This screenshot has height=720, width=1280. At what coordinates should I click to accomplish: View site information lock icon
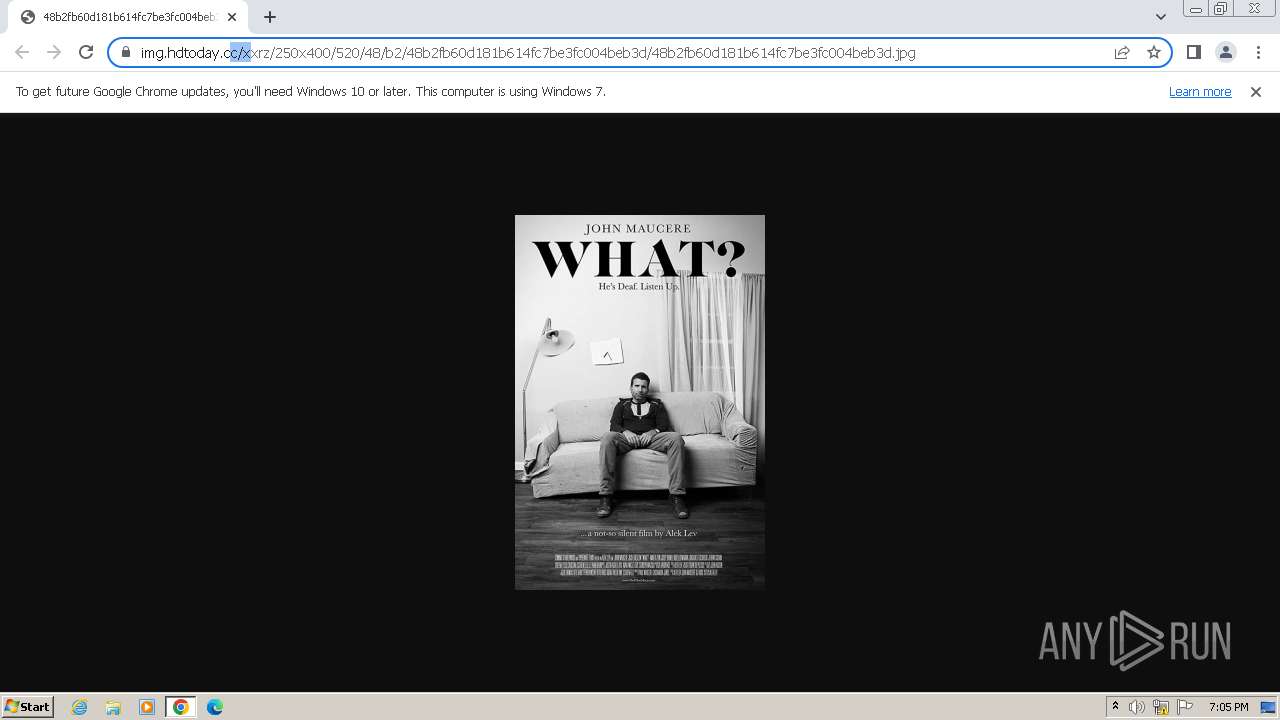(x=126, y=53)
